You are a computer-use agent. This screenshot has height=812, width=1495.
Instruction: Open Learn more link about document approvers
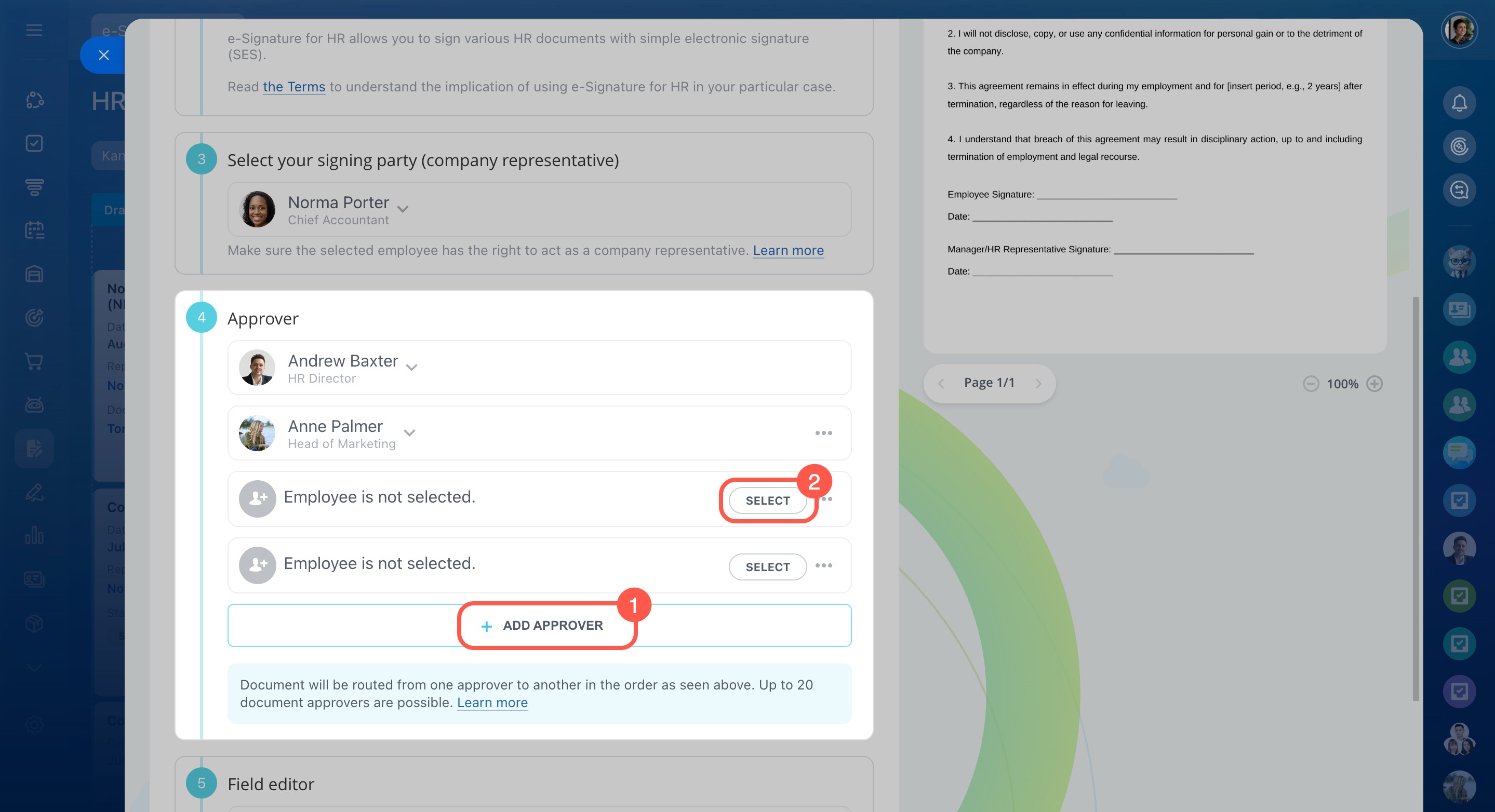coord(492,702)
